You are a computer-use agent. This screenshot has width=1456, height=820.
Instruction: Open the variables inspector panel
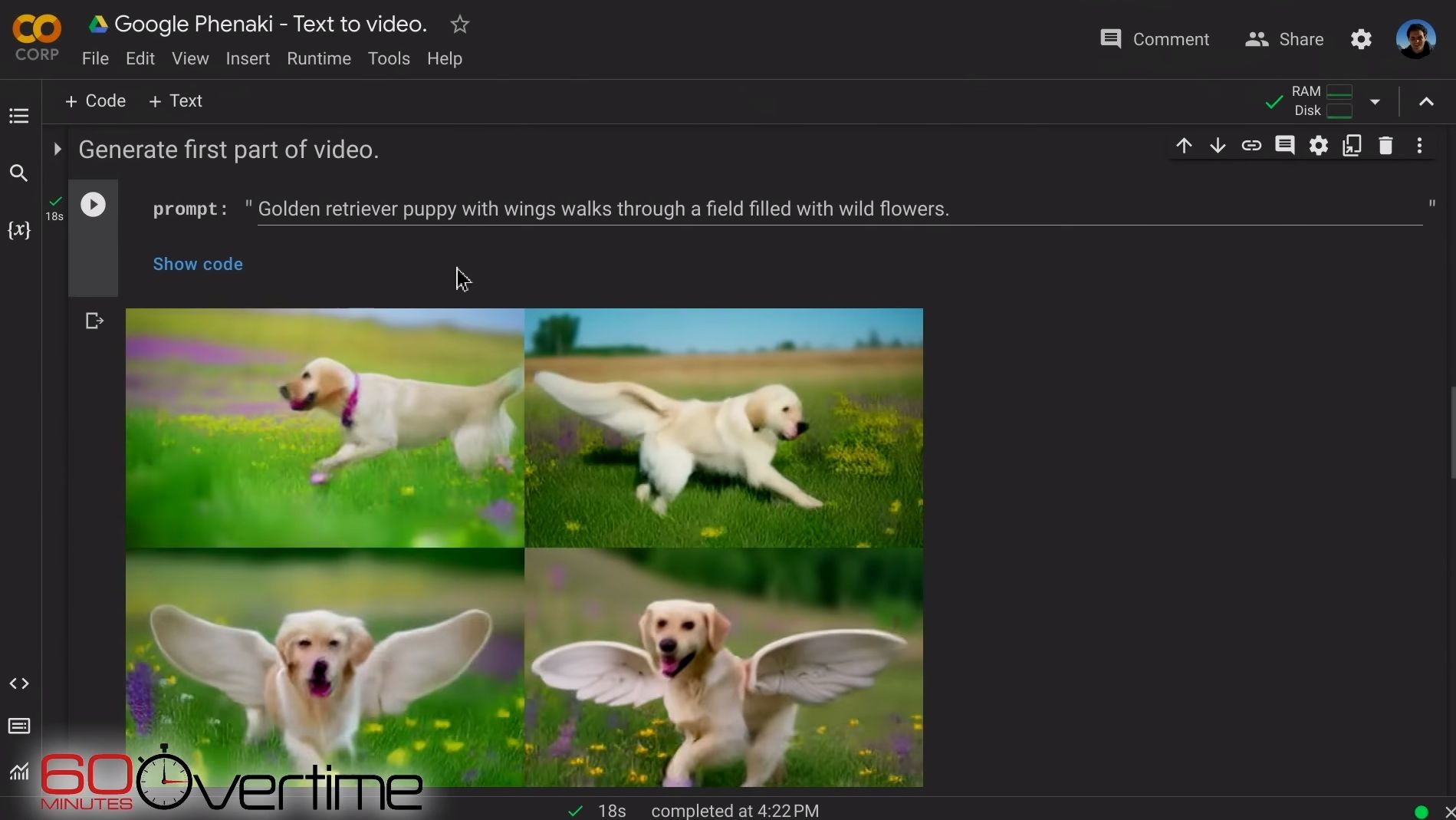(19, 230)
